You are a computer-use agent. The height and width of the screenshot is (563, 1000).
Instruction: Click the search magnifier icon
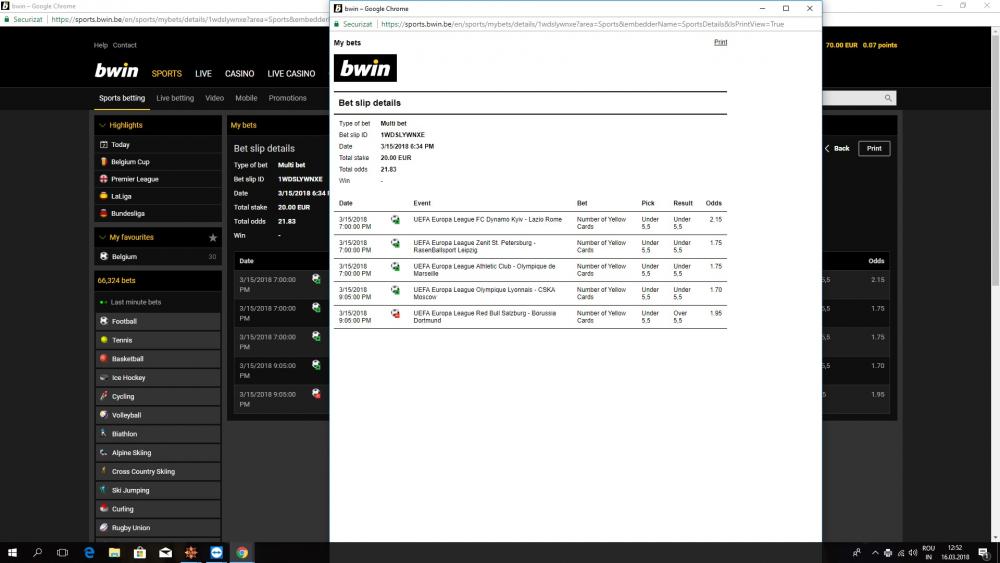click(888, 98)
